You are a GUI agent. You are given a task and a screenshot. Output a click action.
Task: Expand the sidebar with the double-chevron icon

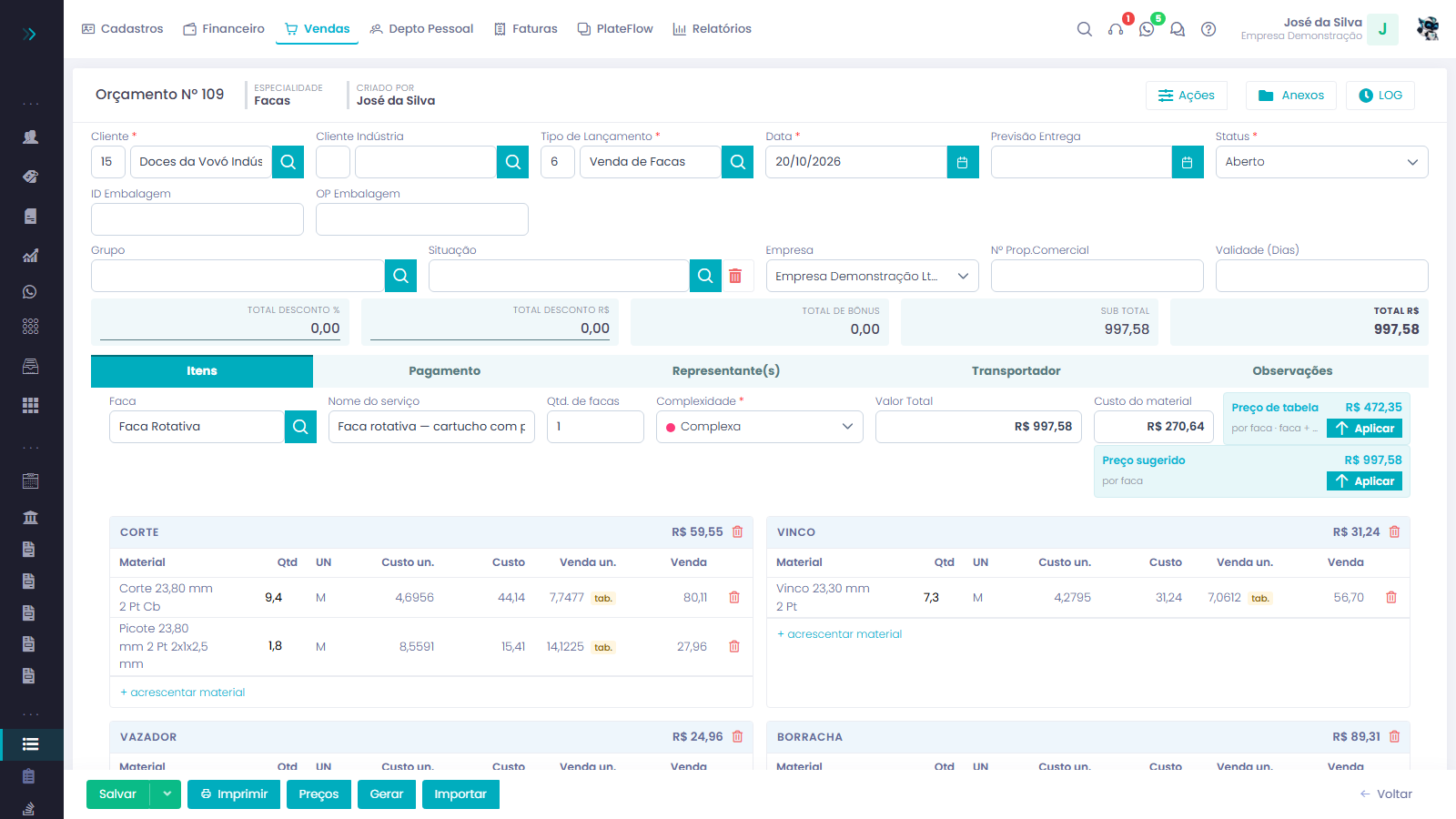30,34
